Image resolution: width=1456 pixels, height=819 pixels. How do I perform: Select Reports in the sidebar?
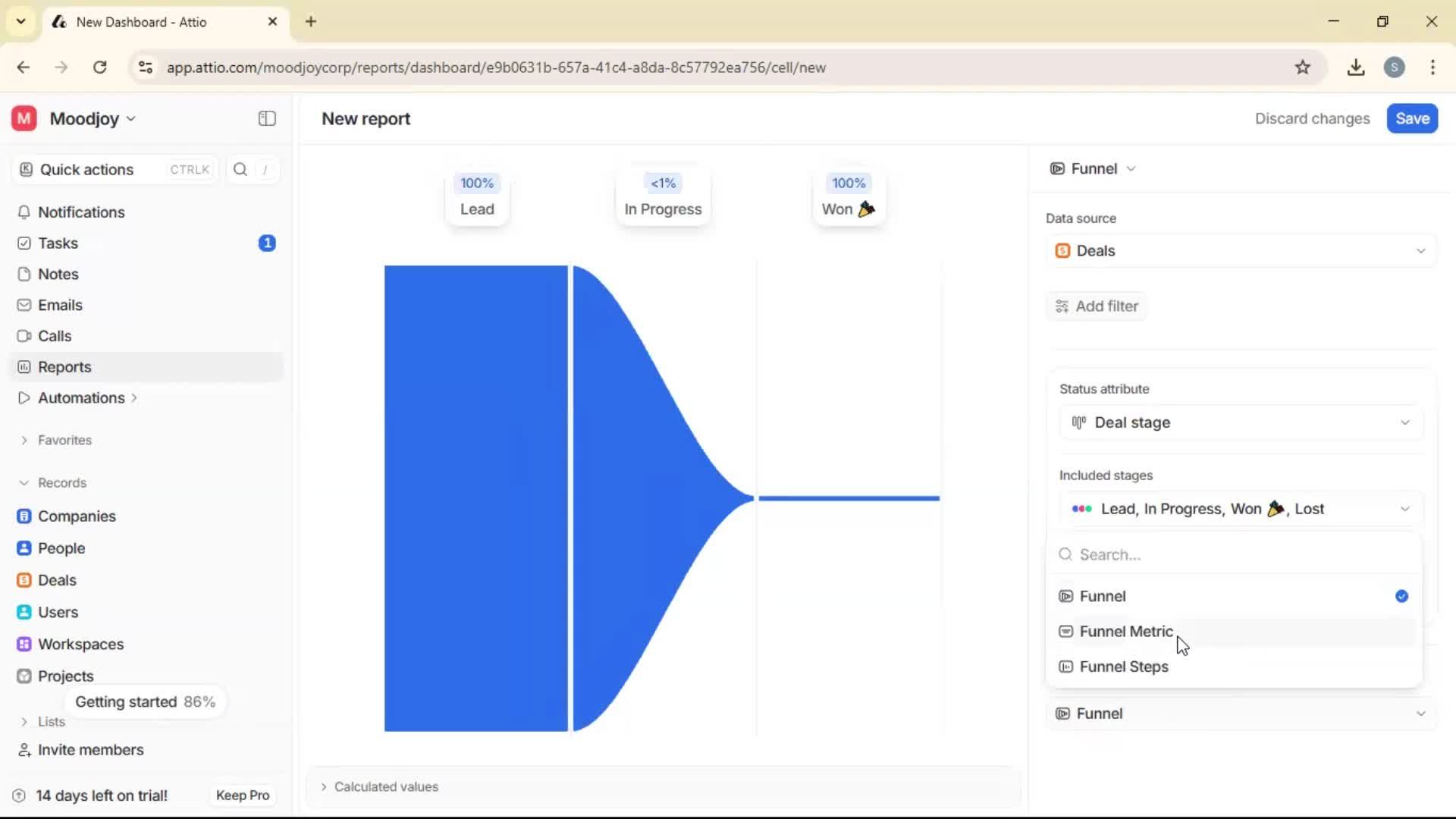(63, 366)
